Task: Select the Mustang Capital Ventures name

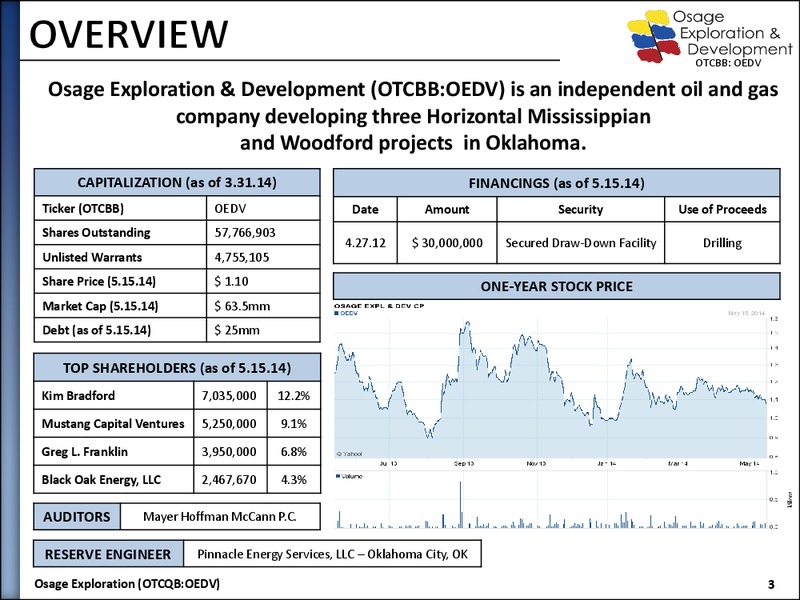Action: (113, 423)
